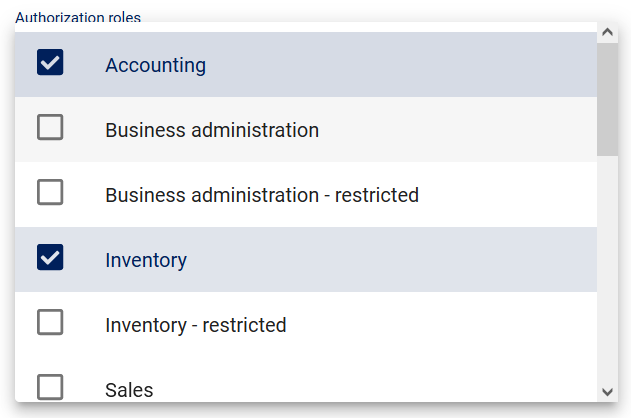Choose Inventory - restricted label text

[x=195, y=325]
